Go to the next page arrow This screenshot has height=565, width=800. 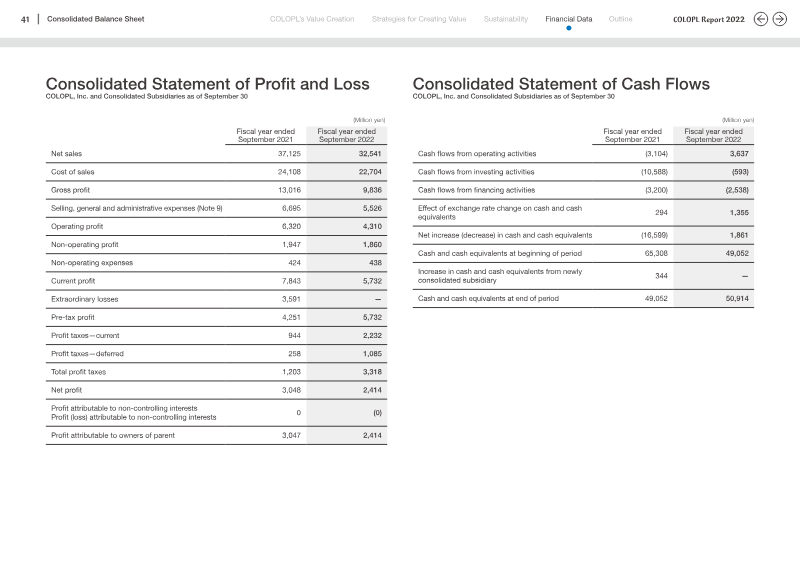780,19
